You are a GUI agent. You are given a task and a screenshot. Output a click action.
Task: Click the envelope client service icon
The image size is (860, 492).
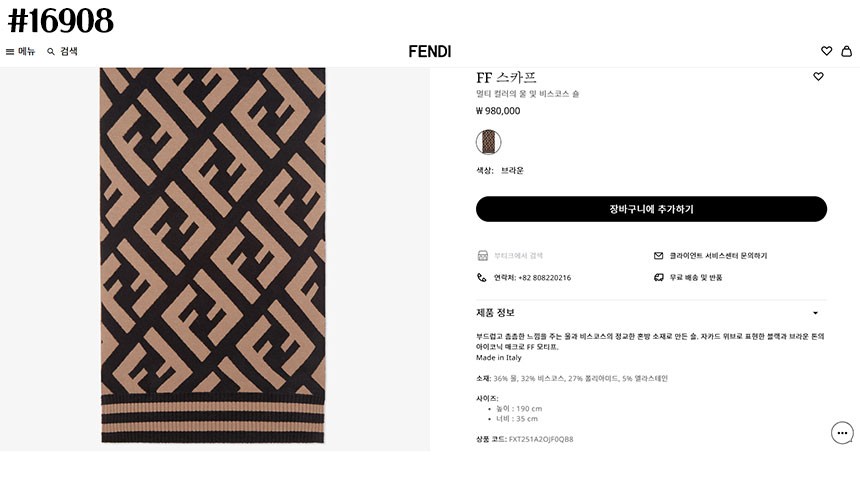pyautogui.click(x=659, y=256)
